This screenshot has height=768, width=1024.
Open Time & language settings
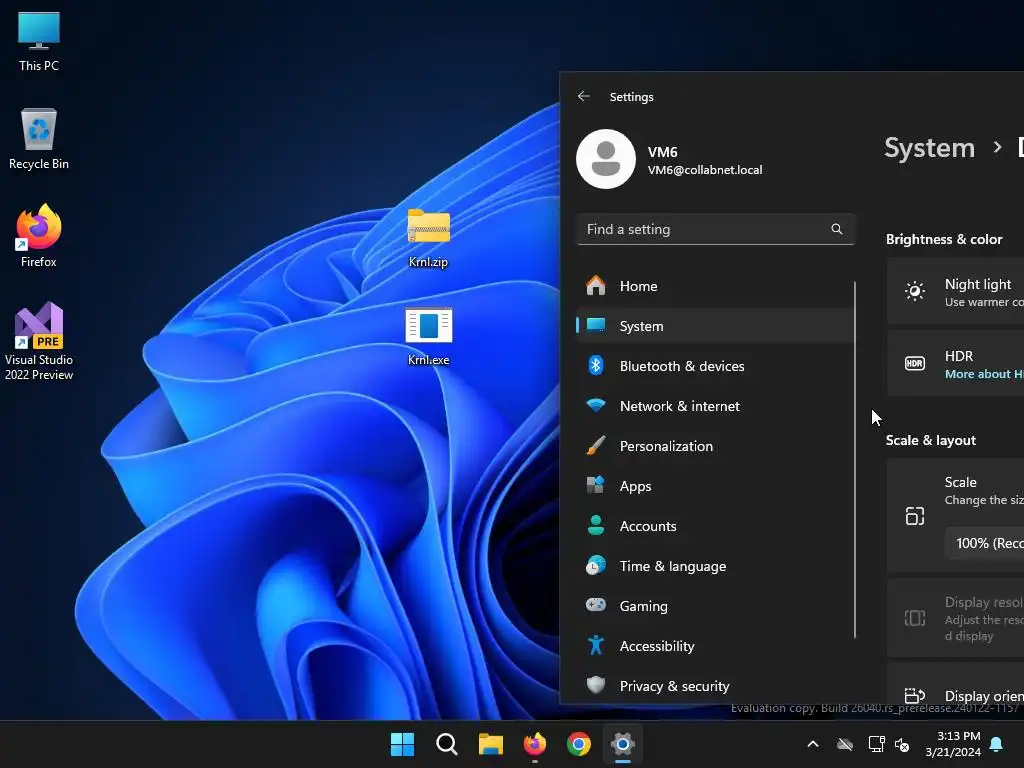click(716, 566)
